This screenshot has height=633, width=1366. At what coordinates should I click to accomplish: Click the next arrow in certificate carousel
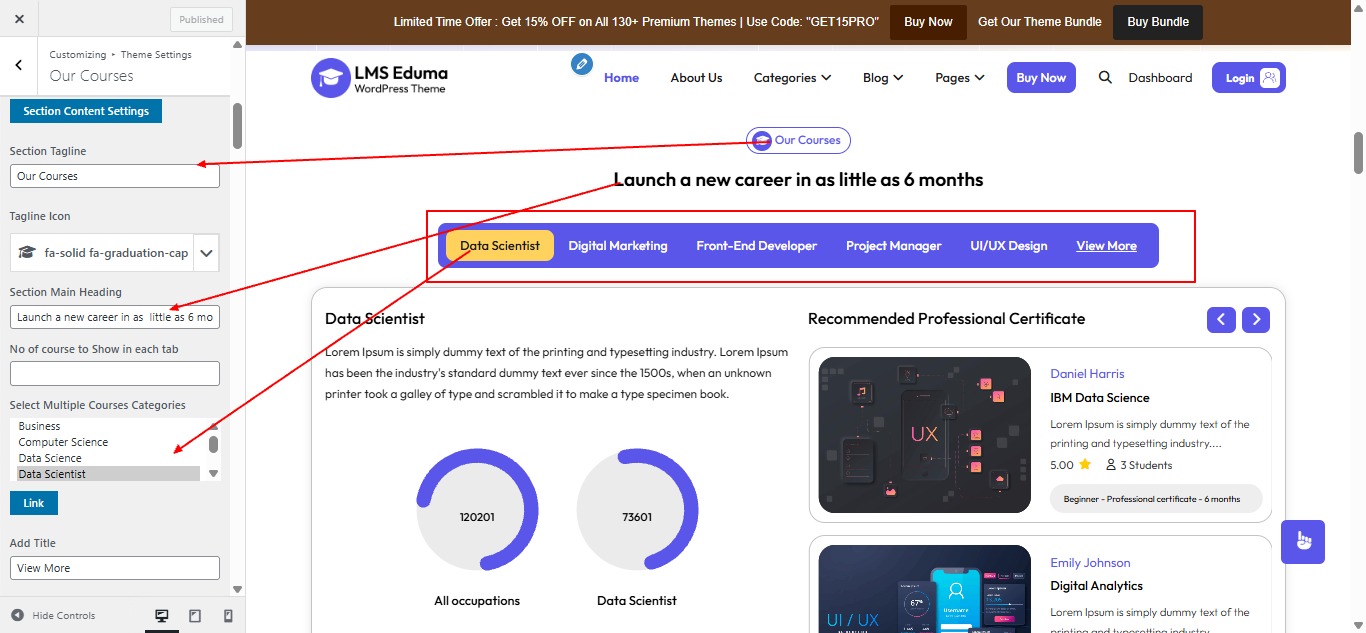pos(1256,320)
